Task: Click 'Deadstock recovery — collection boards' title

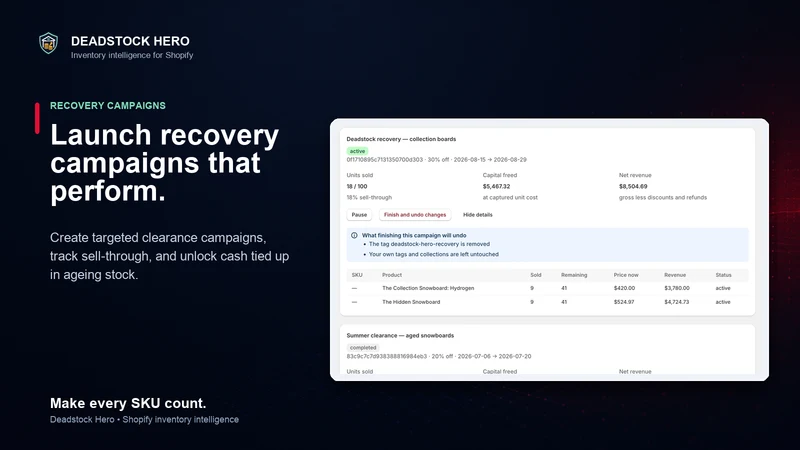Action: 401,139
